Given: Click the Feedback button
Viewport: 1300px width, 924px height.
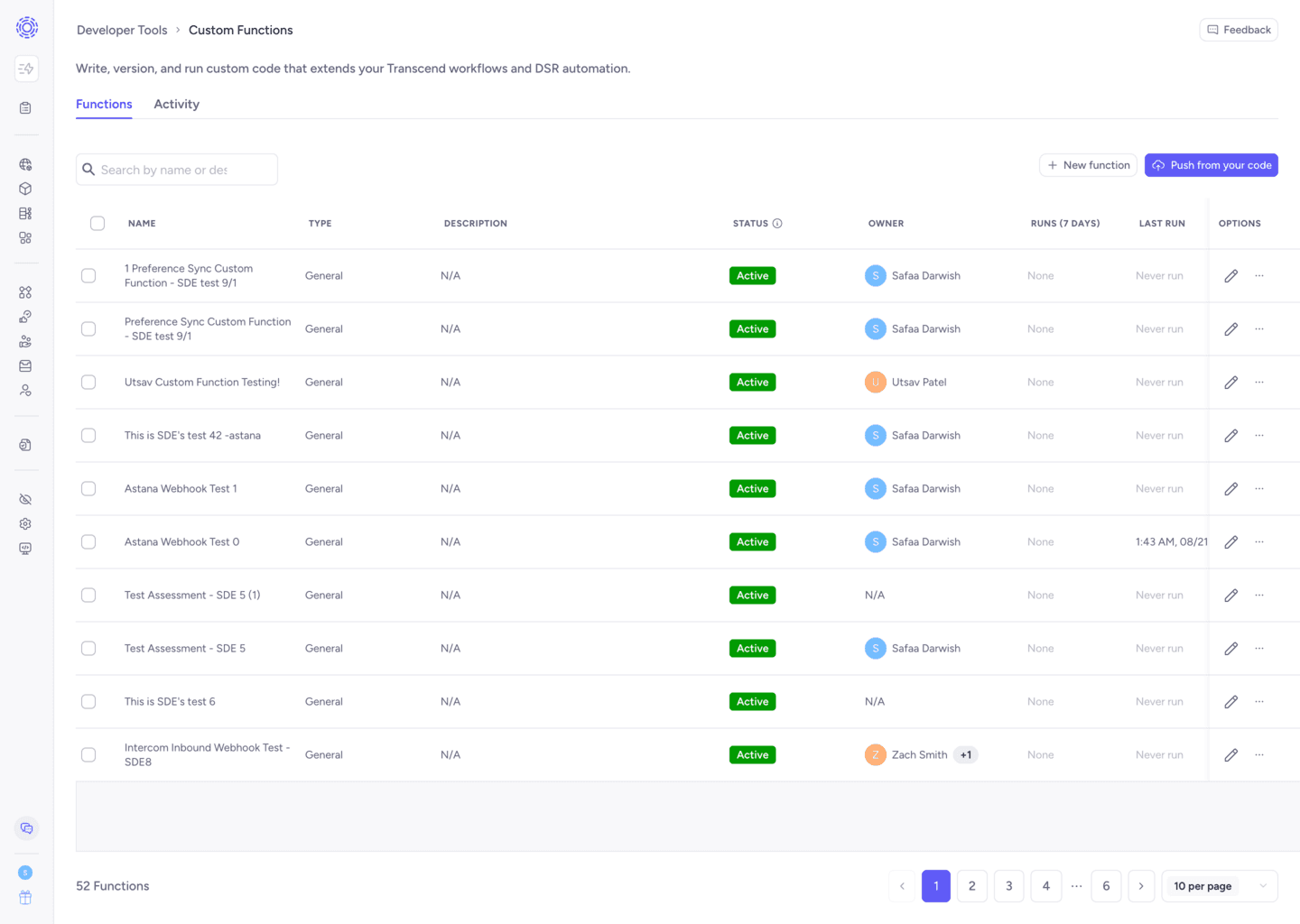Looking at the screenshot, I should (x=1239, y=30).
